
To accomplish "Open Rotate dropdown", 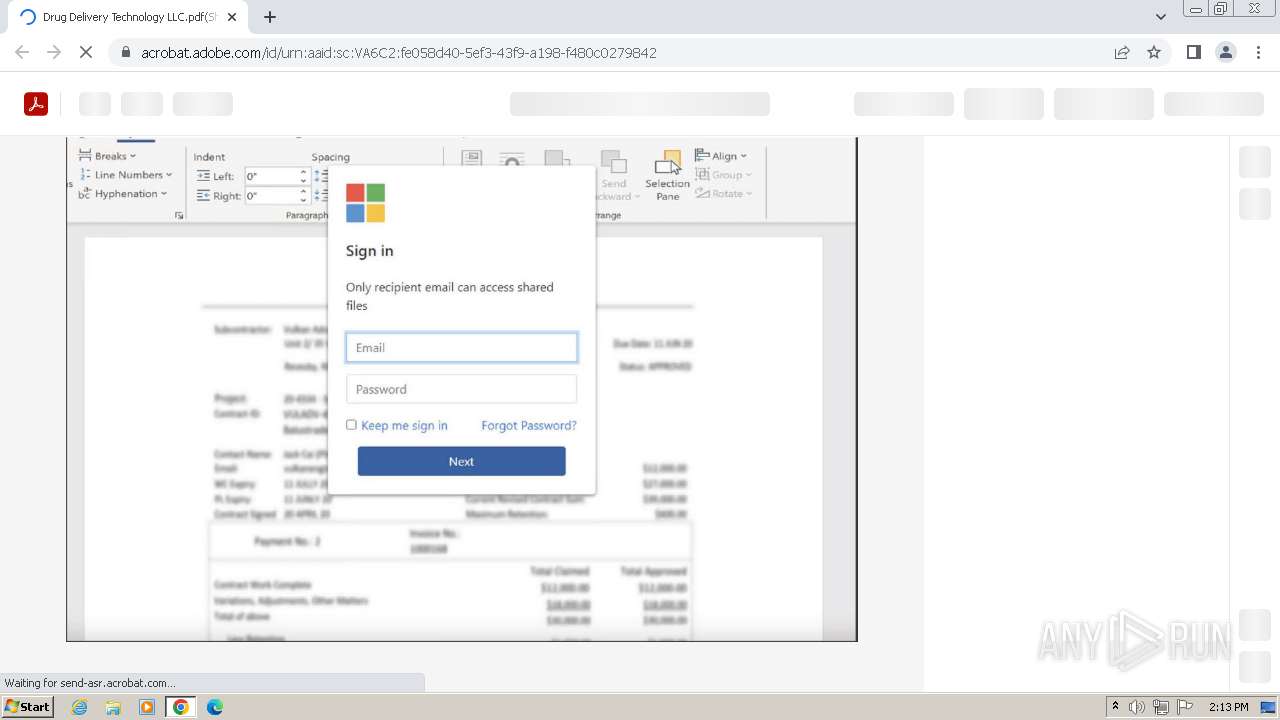I will (x=723, y=194).
